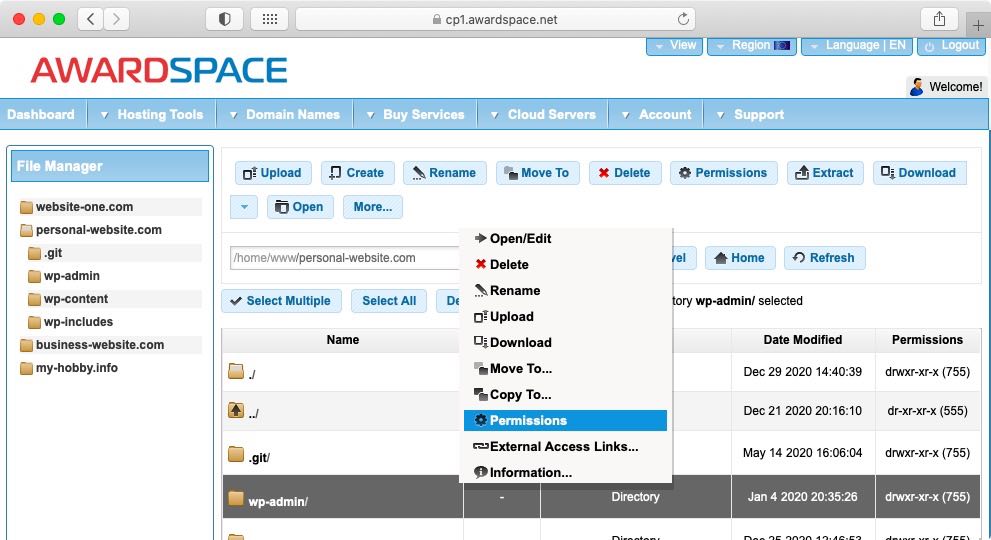991x540 pixels.
Task: Click Select All button
Action: pos(389,301)
